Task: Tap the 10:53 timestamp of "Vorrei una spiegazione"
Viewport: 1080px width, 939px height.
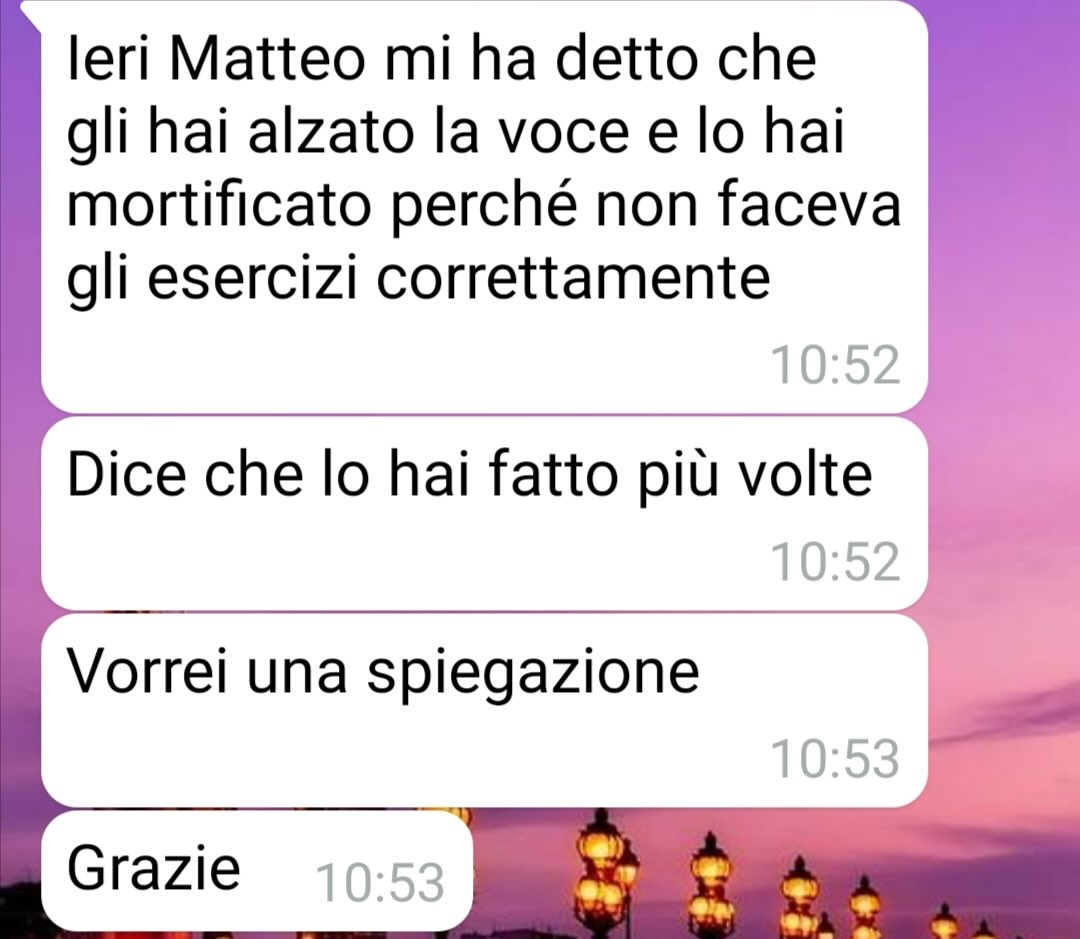Action: click(x=835, y=759)
